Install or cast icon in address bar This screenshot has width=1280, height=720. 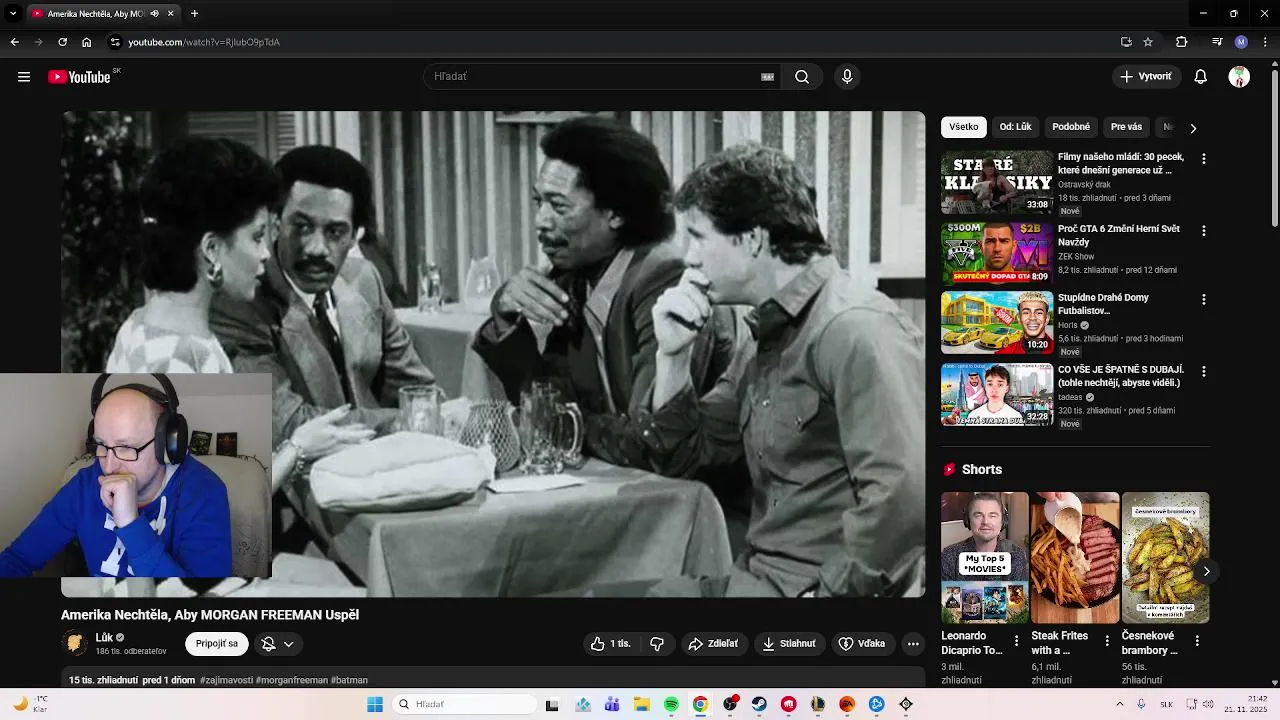pos(1126,42)
